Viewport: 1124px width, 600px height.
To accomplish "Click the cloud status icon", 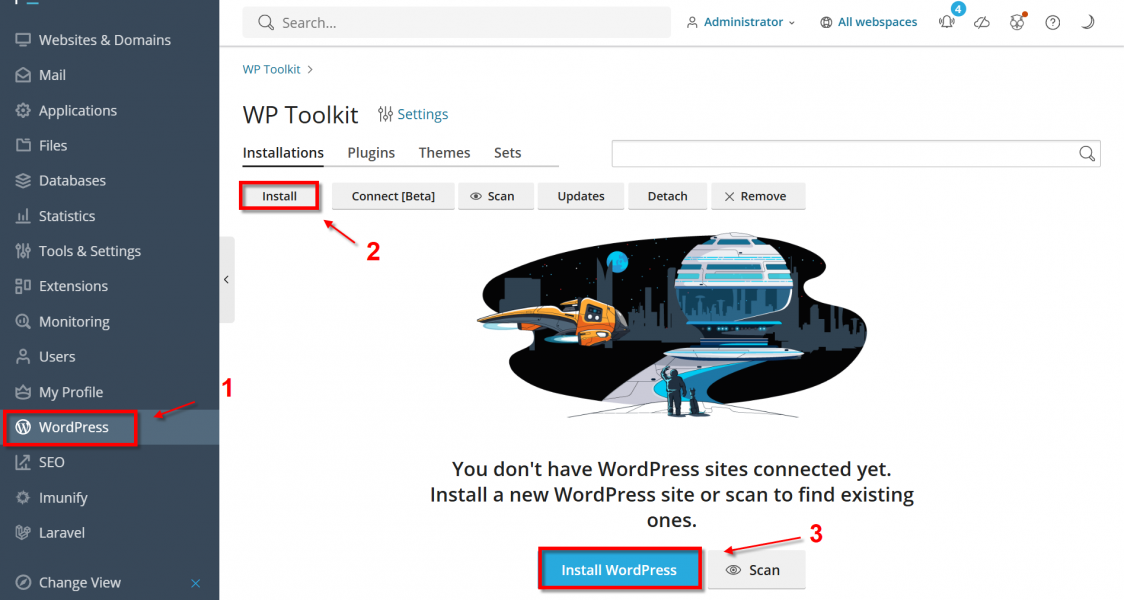I will [982, 22].
